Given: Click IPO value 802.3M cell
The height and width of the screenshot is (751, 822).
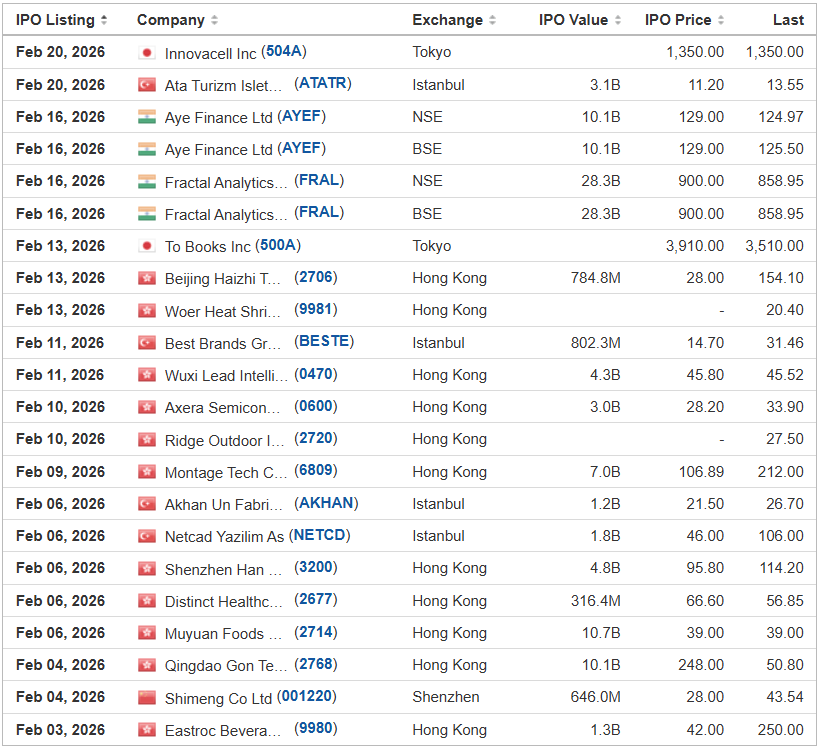Looking at the screenshot, I should [596, 343].
